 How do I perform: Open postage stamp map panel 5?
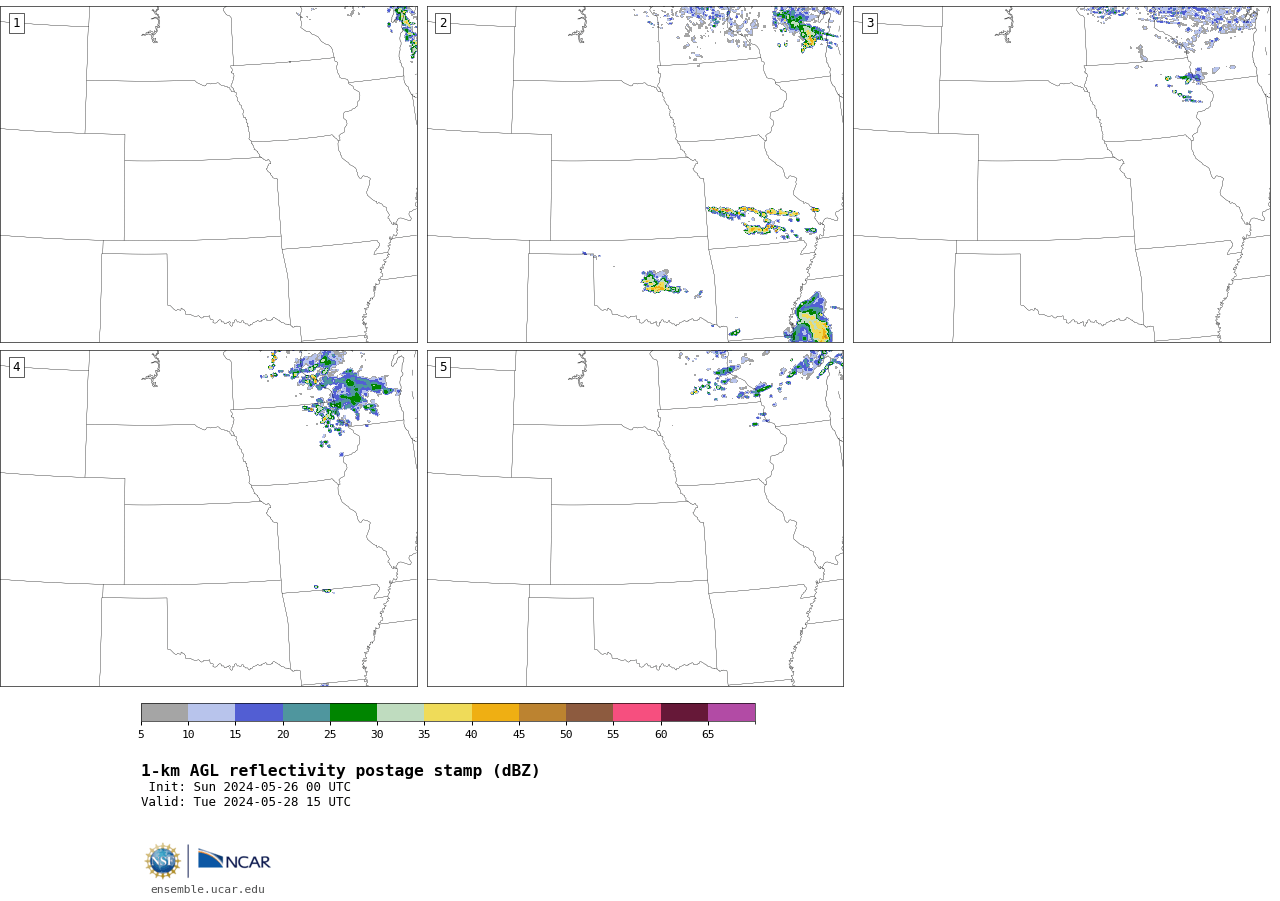[635, 518]
